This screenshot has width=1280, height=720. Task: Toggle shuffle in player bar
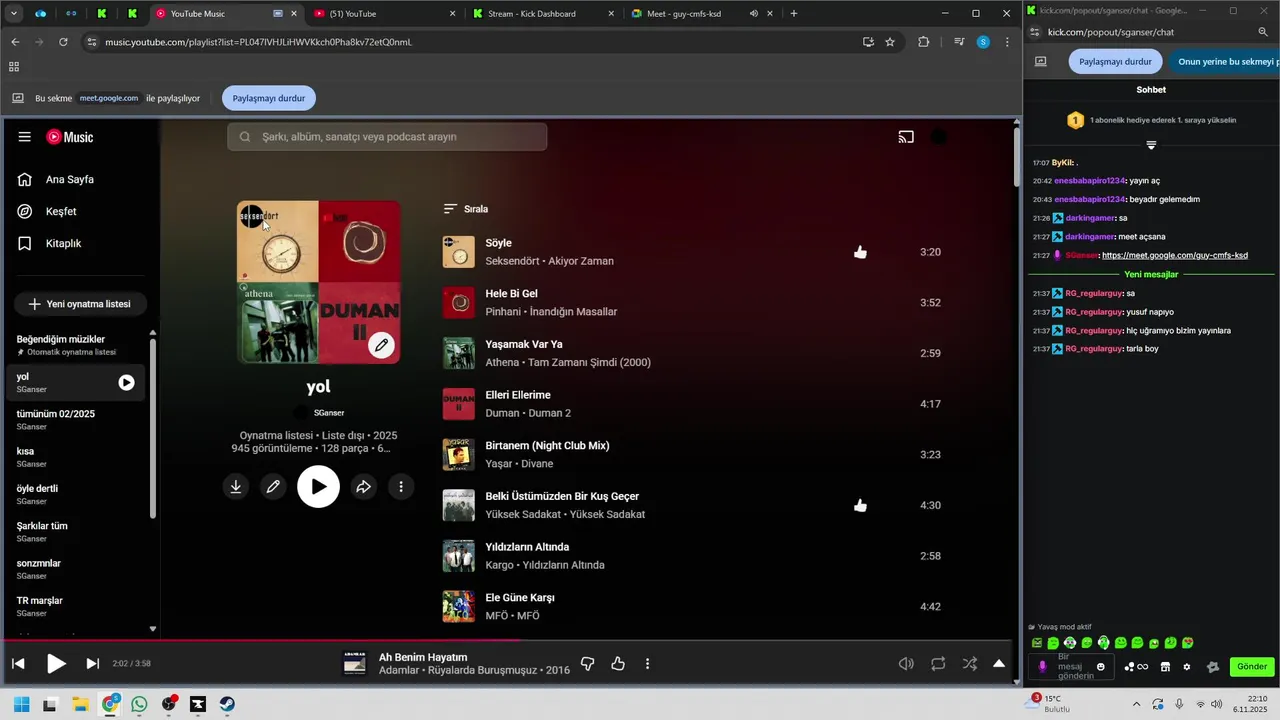coord(969,663)
